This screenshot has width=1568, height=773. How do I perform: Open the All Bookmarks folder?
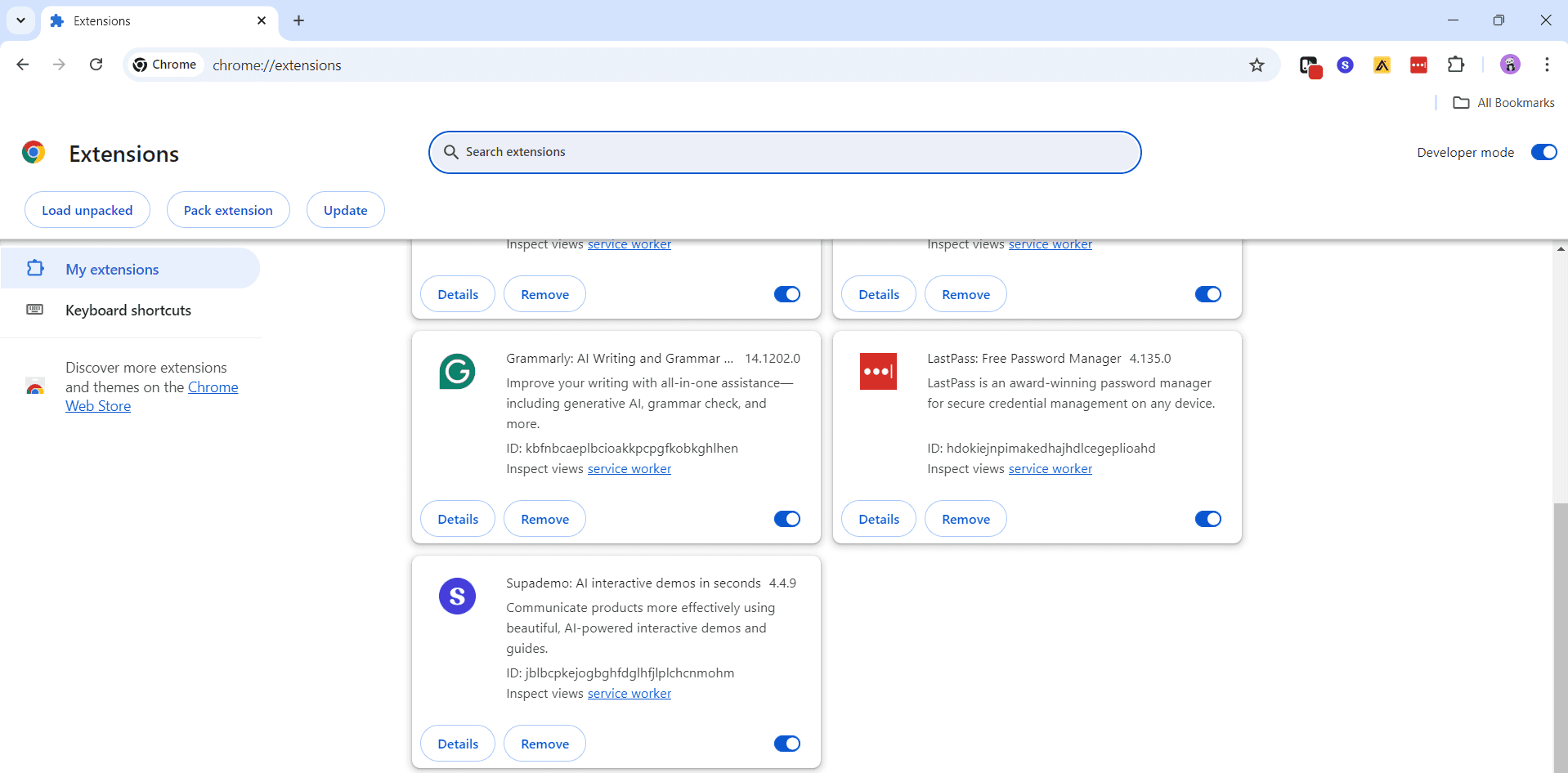[1503, 103]
